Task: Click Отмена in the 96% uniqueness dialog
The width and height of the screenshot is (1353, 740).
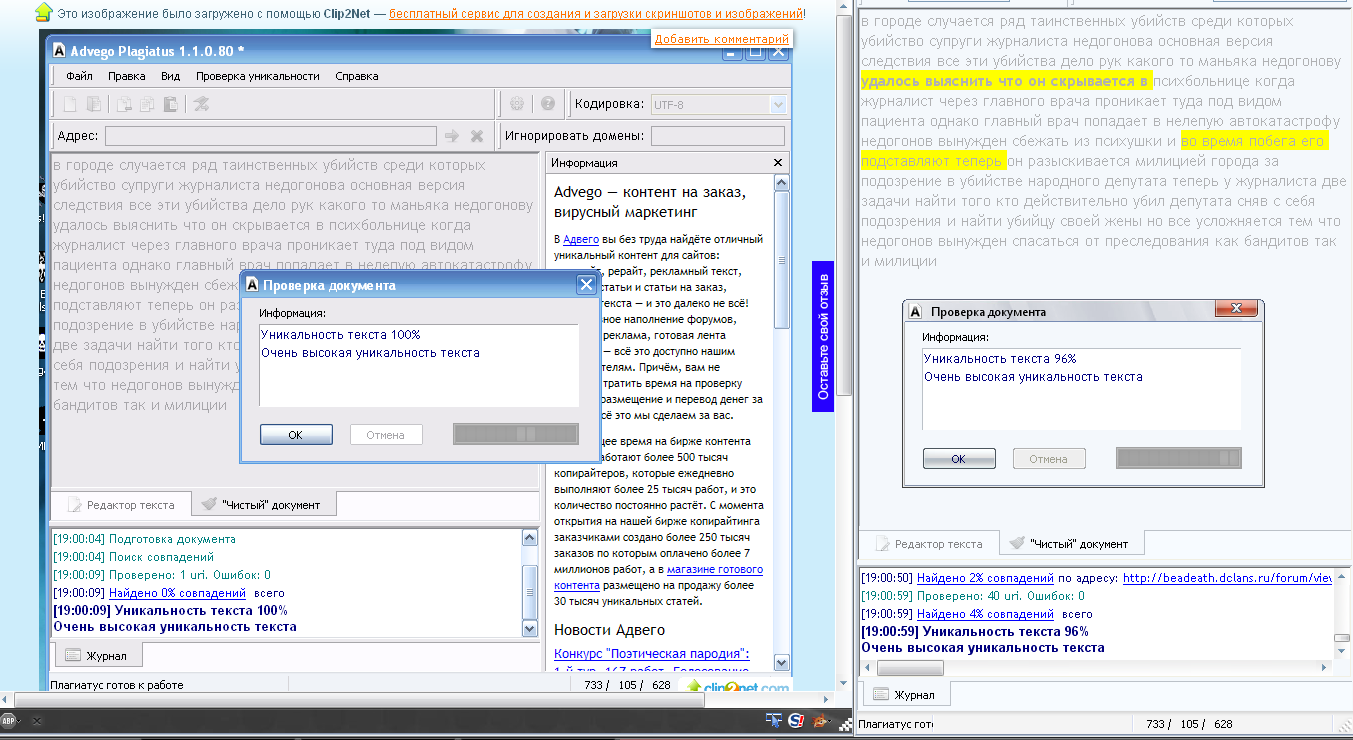Action: [1049, 459]
